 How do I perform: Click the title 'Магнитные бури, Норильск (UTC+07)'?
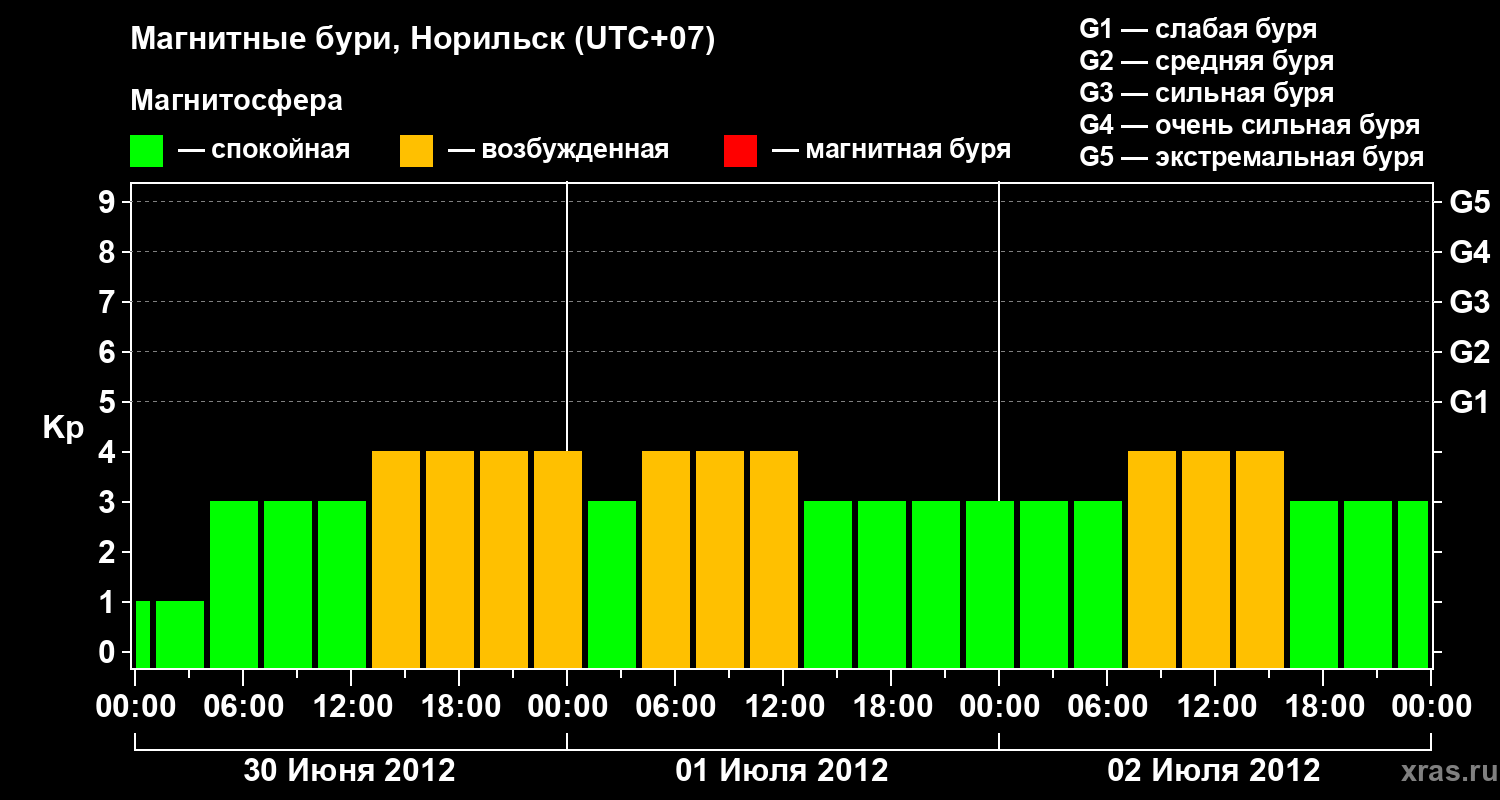tap(423, 40)
